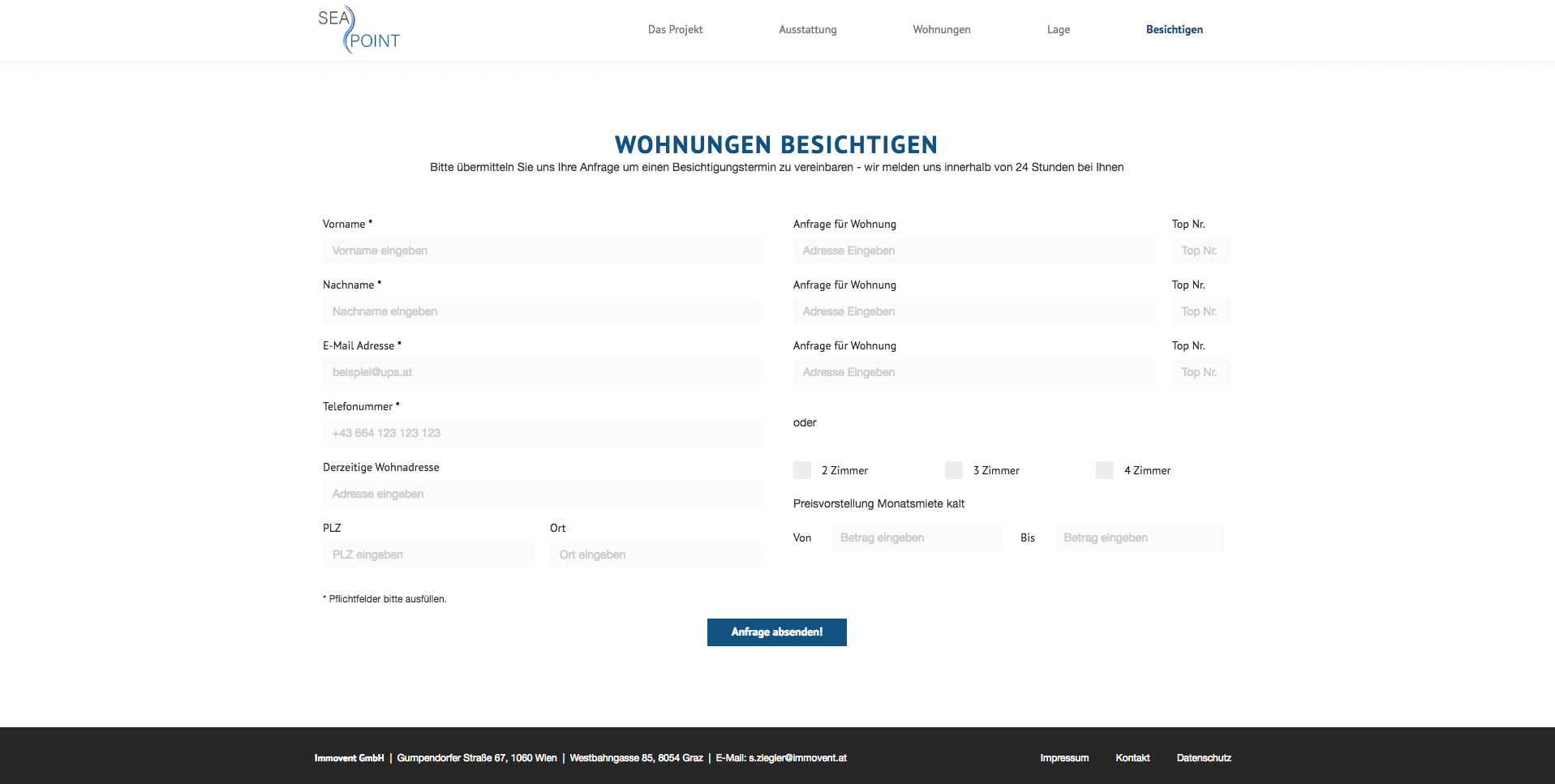1555x784 pixels.
Task: Select the E-Mail Adresse input
Action: (x=541, y=372)
